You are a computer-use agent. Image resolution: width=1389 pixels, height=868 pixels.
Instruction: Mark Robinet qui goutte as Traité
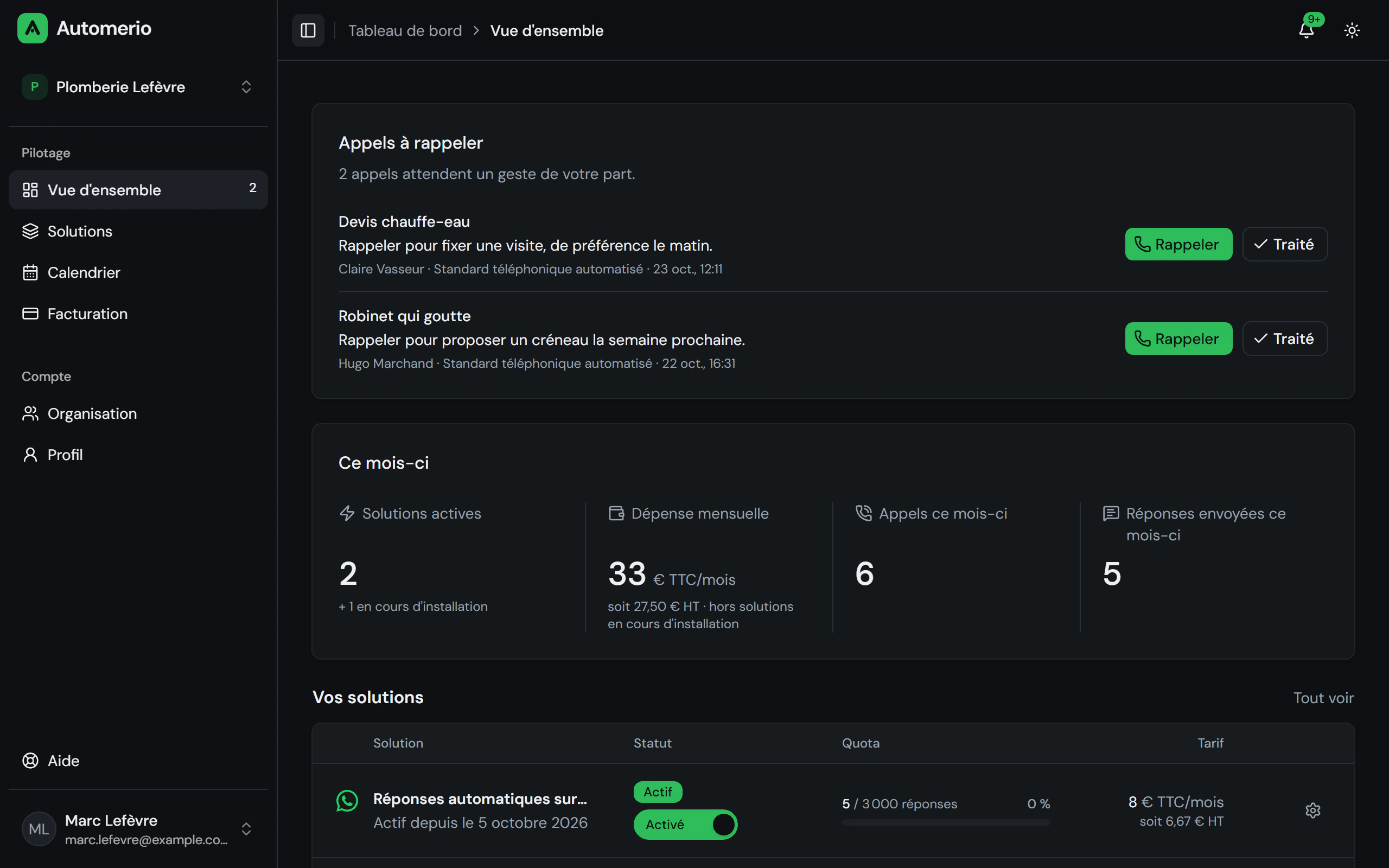1284,339
